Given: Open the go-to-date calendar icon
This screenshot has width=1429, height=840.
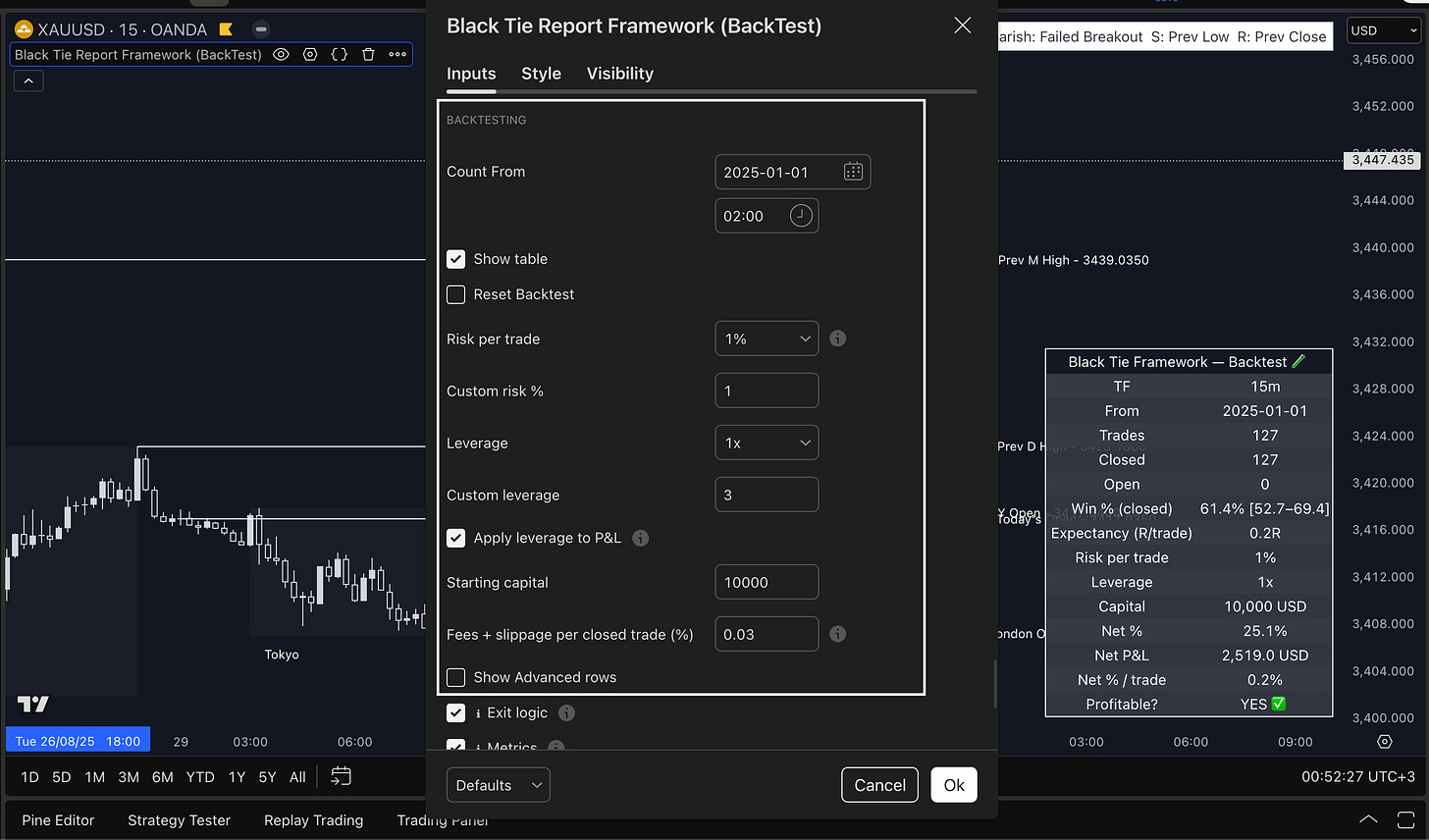Looking at the screenshot, I should pos(341,776).
